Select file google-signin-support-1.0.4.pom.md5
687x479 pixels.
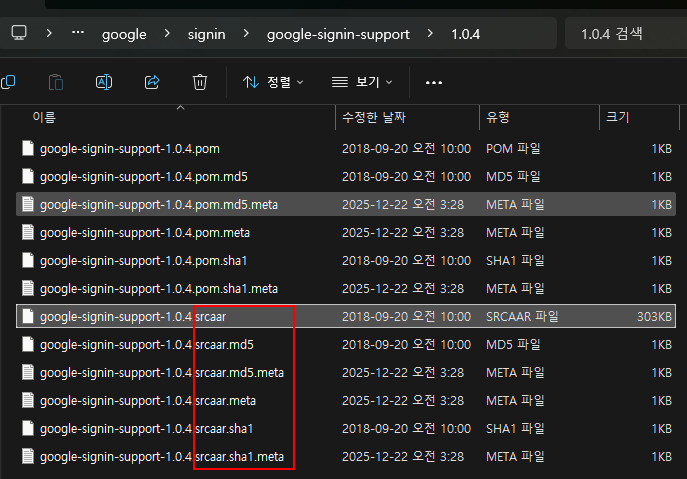[x=346, y=177]
